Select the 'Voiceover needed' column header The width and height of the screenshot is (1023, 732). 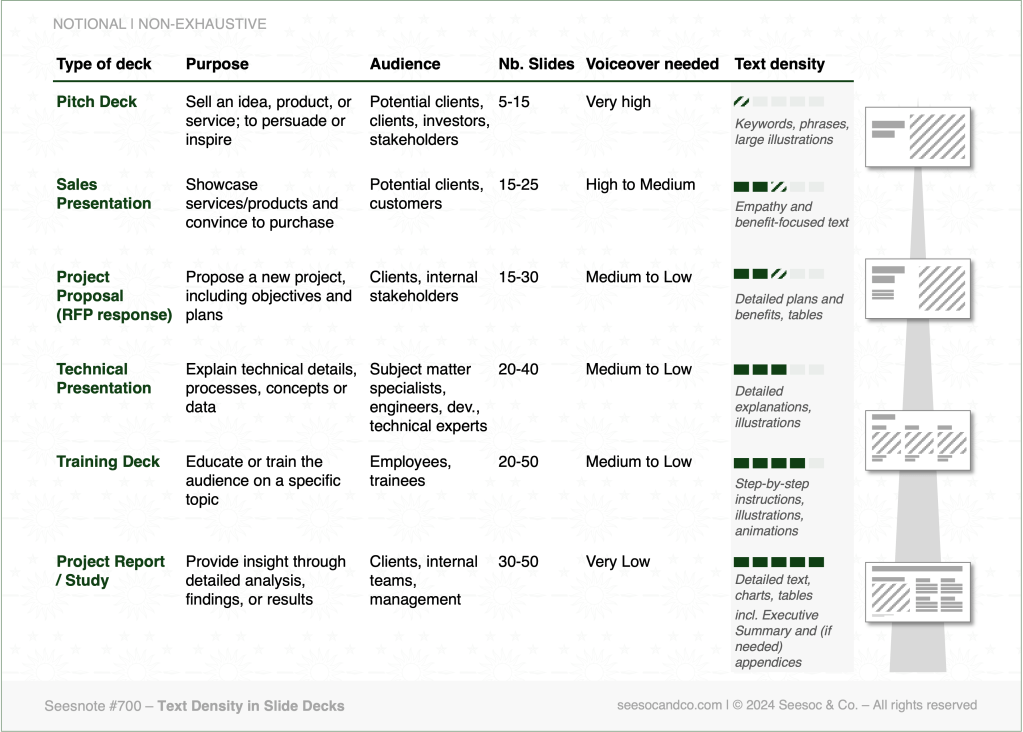pyautogui.click(x=652, y=64)
